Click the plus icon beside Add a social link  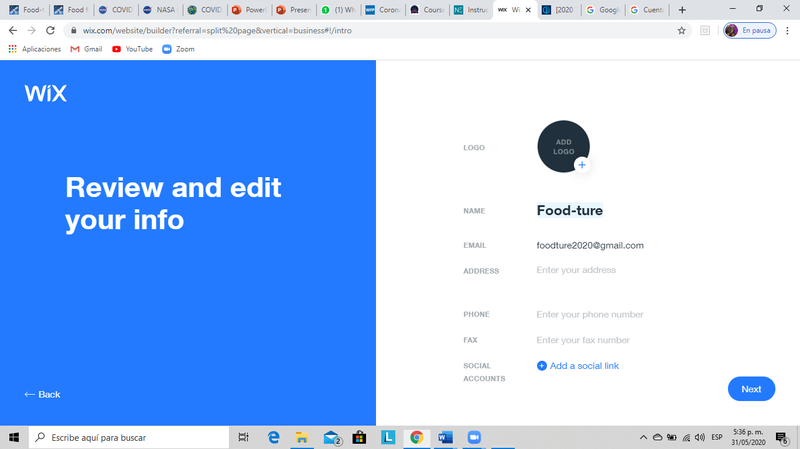541,366
